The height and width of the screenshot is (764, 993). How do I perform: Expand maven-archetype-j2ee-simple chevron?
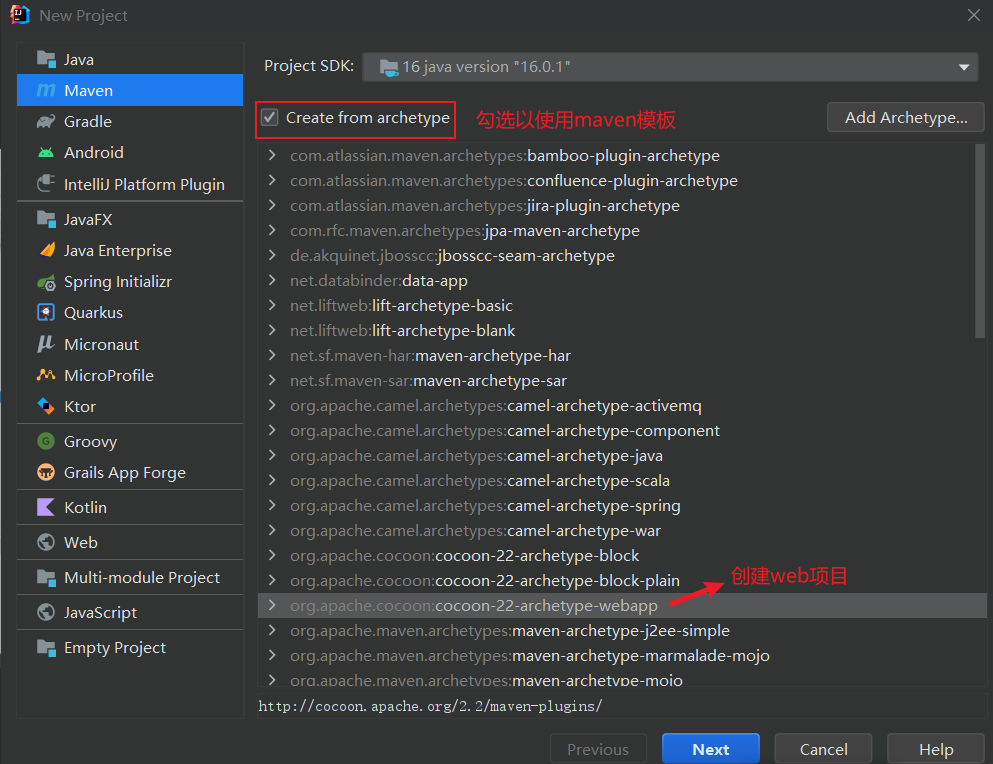272,630
